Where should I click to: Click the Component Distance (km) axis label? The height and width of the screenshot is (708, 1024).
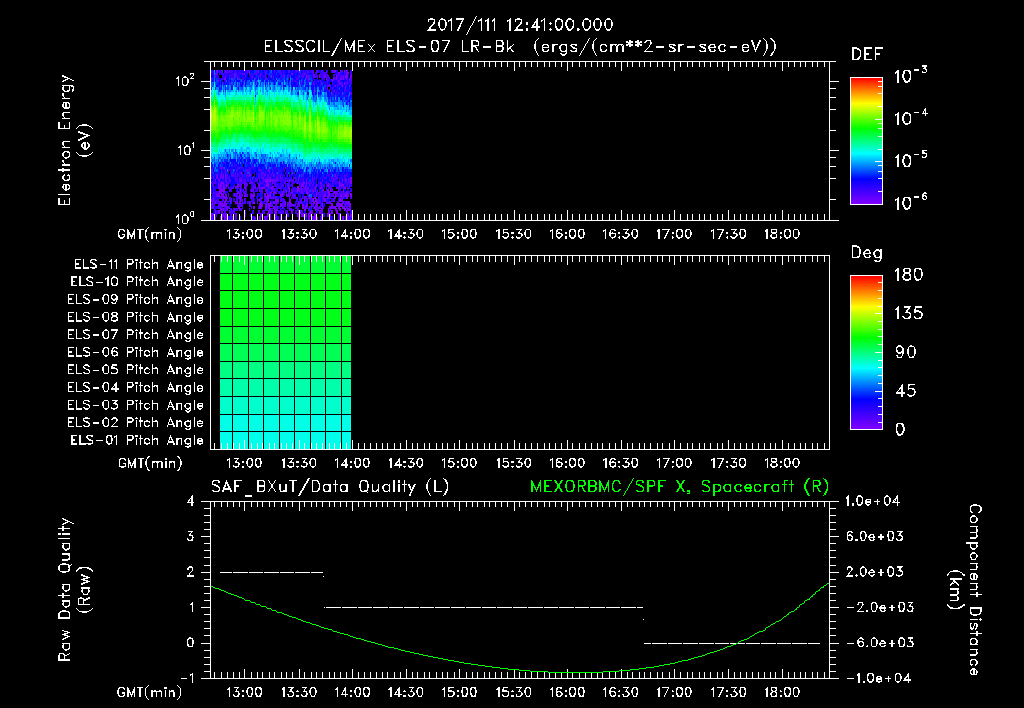click(x=965, y=590)
